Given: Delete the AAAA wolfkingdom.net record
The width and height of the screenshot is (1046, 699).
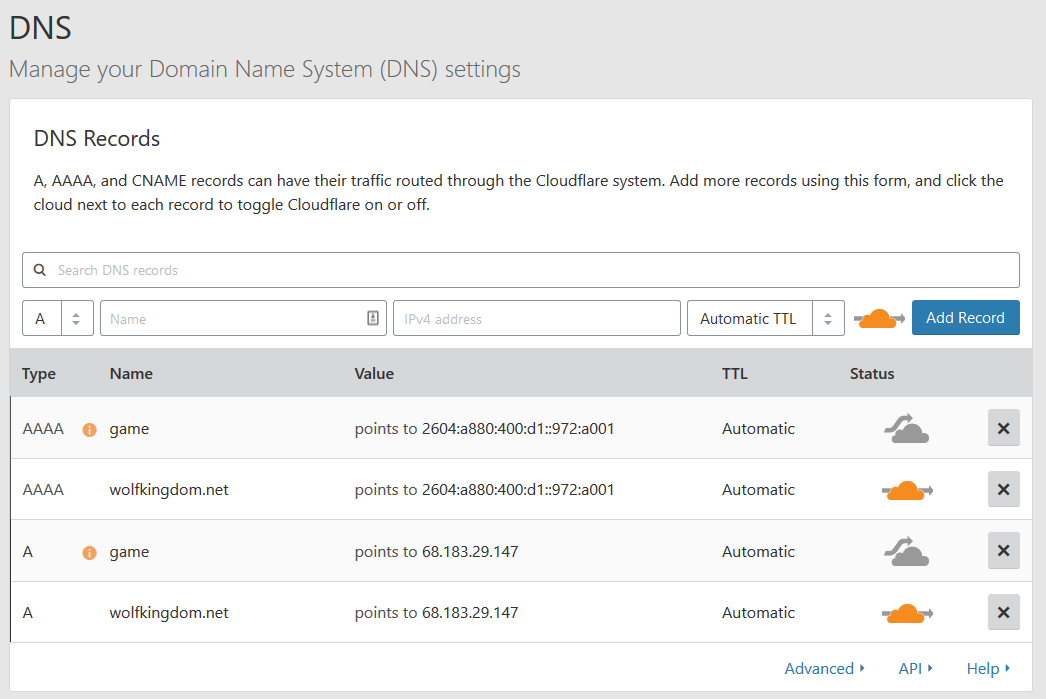Looking at the screenshot, I should [x=1003, y=489].
